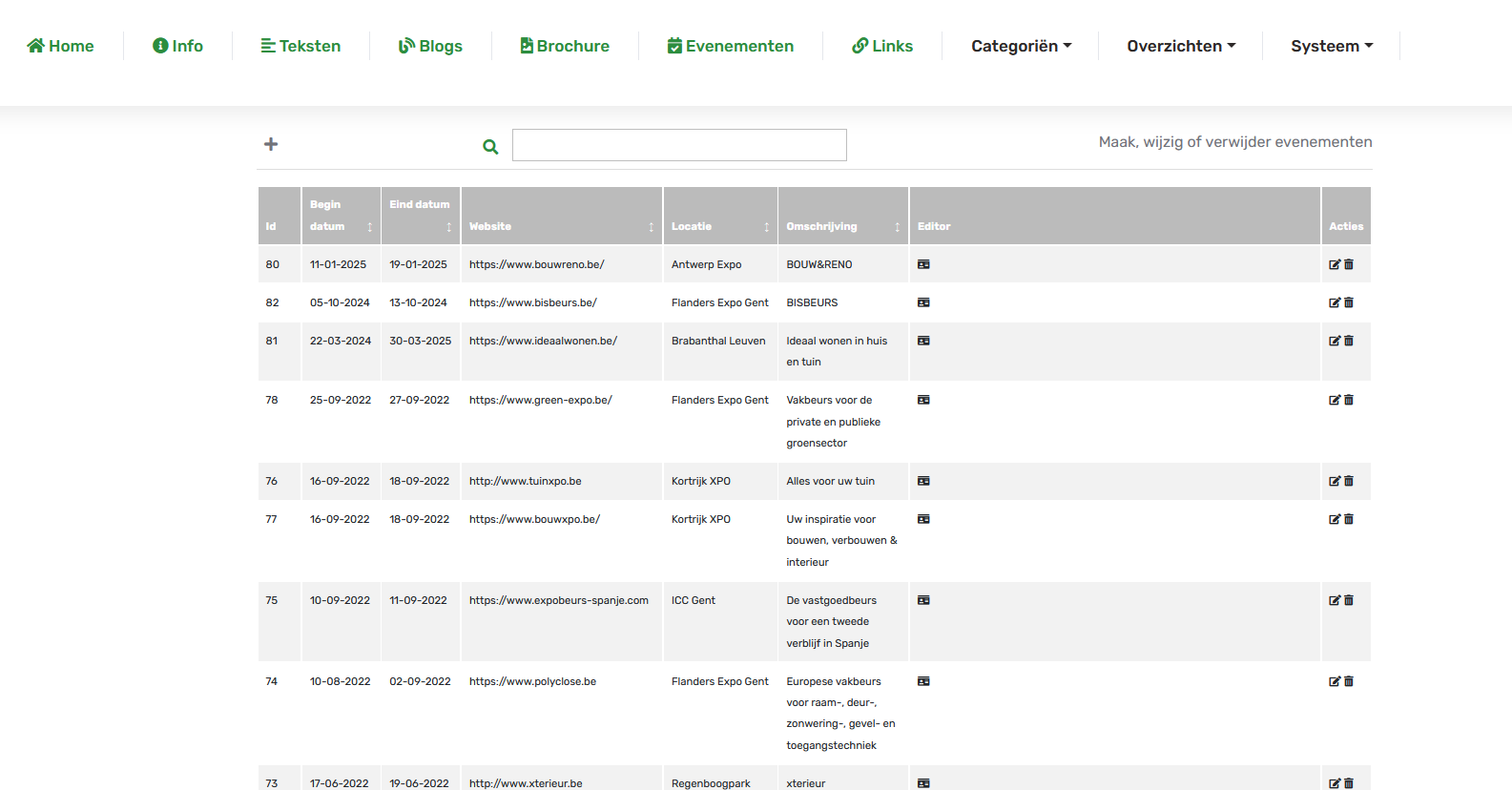Delete the expobeurs-spanje event row
Viewport: 1512px width, 790px height.
(1349, 600)
